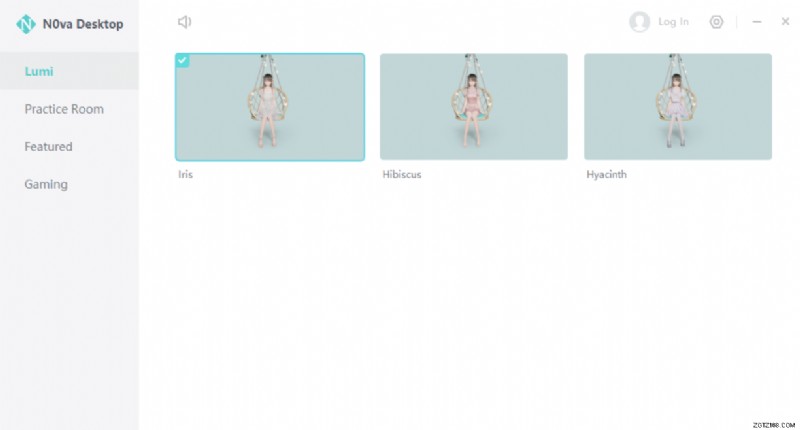Screen dimensions: 800x430
Task: Pick the Hyacinth wallpaper thumbnail
Action: [678, 107]
